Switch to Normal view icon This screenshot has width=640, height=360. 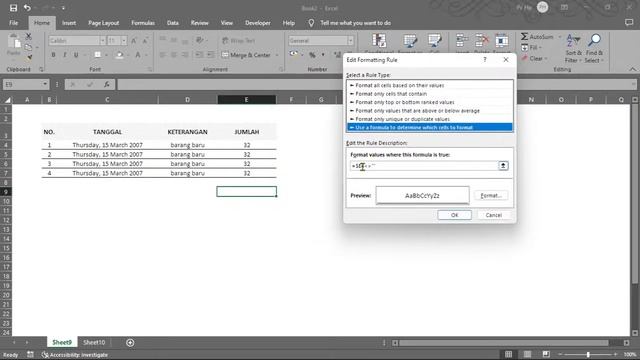508,354
